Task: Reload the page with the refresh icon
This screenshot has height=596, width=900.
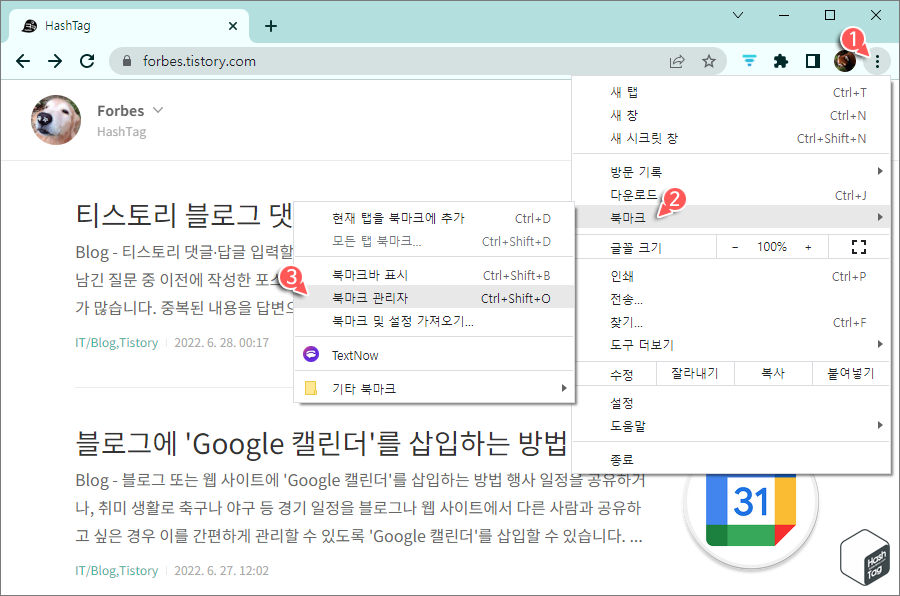Action: point(87,61)
